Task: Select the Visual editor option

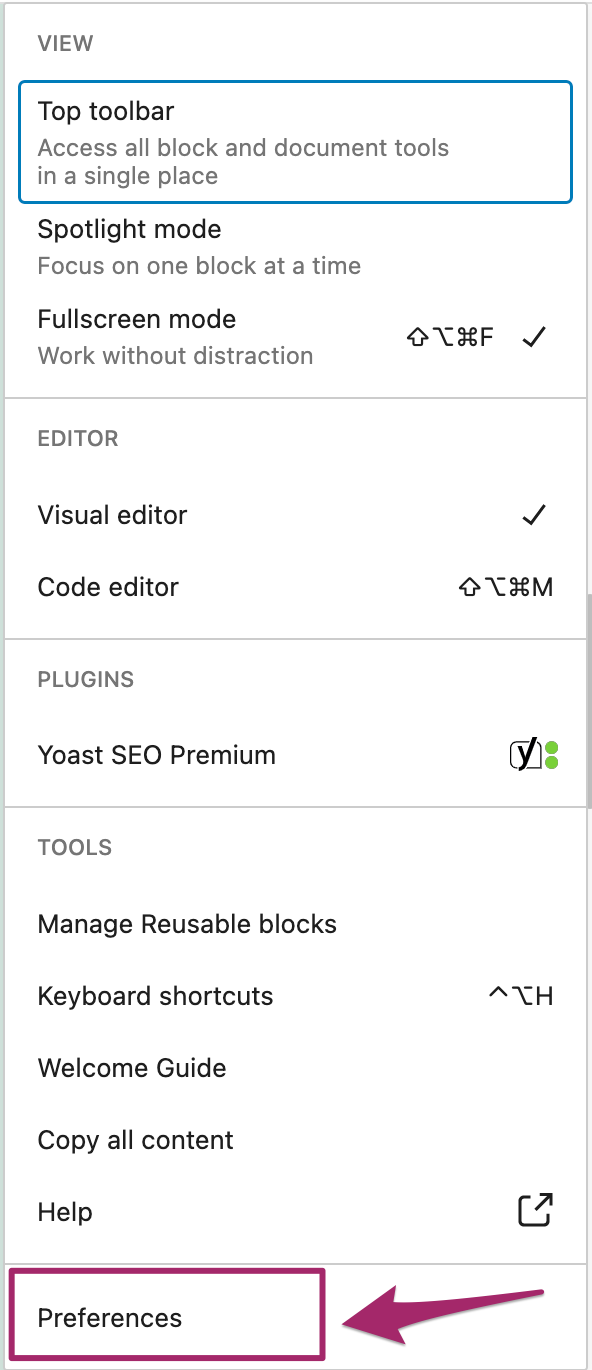Action: 295,515
